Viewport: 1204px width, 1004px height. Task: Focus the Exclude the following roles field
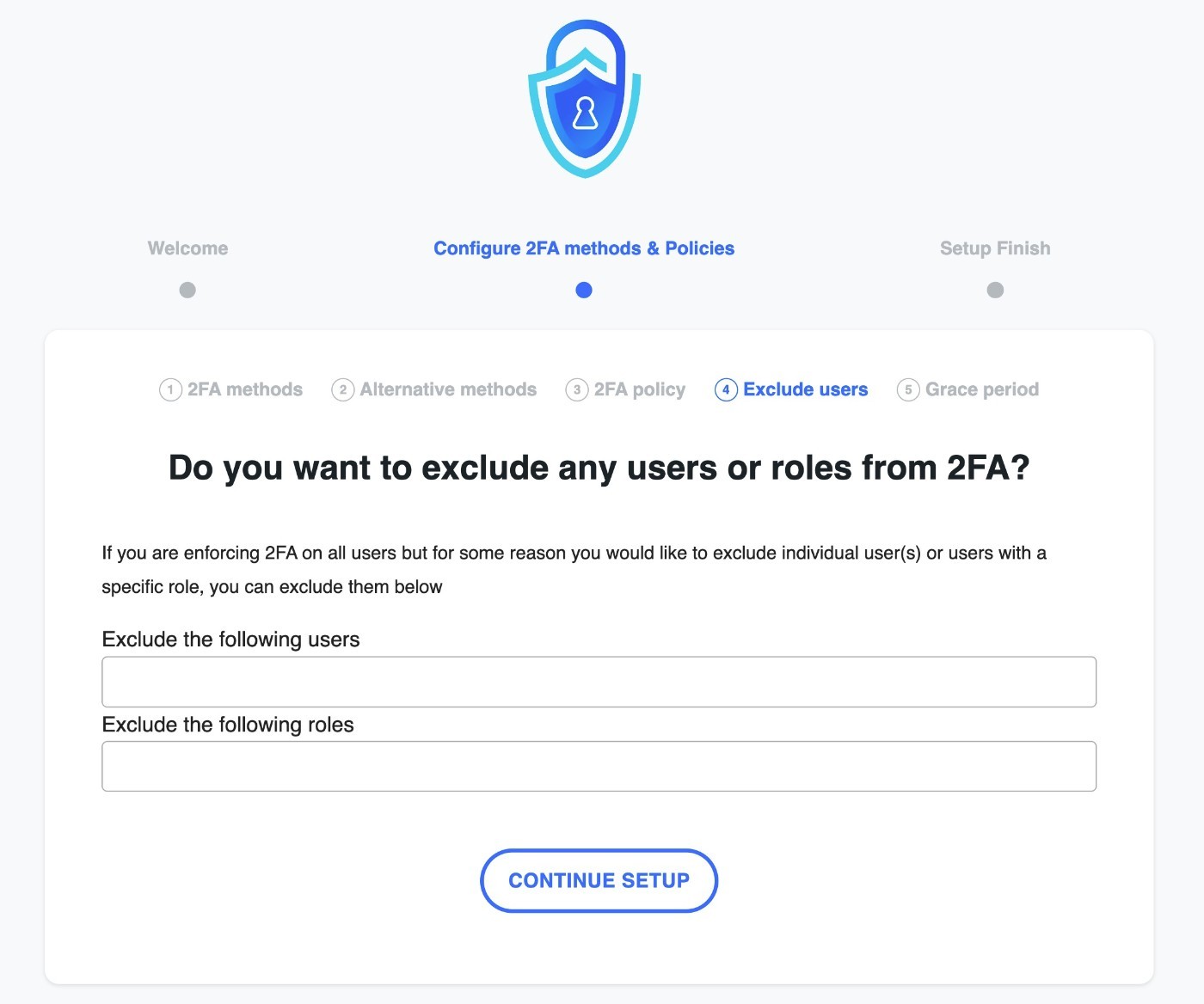599,766
